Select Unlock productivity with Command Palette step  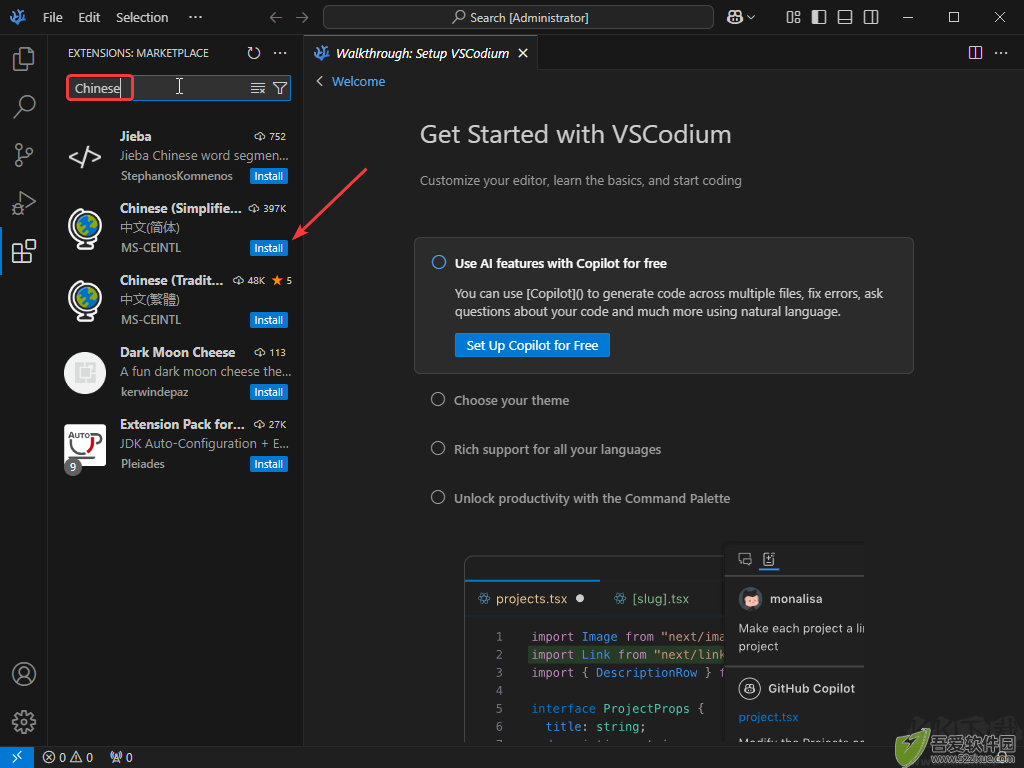pos(592,498)
